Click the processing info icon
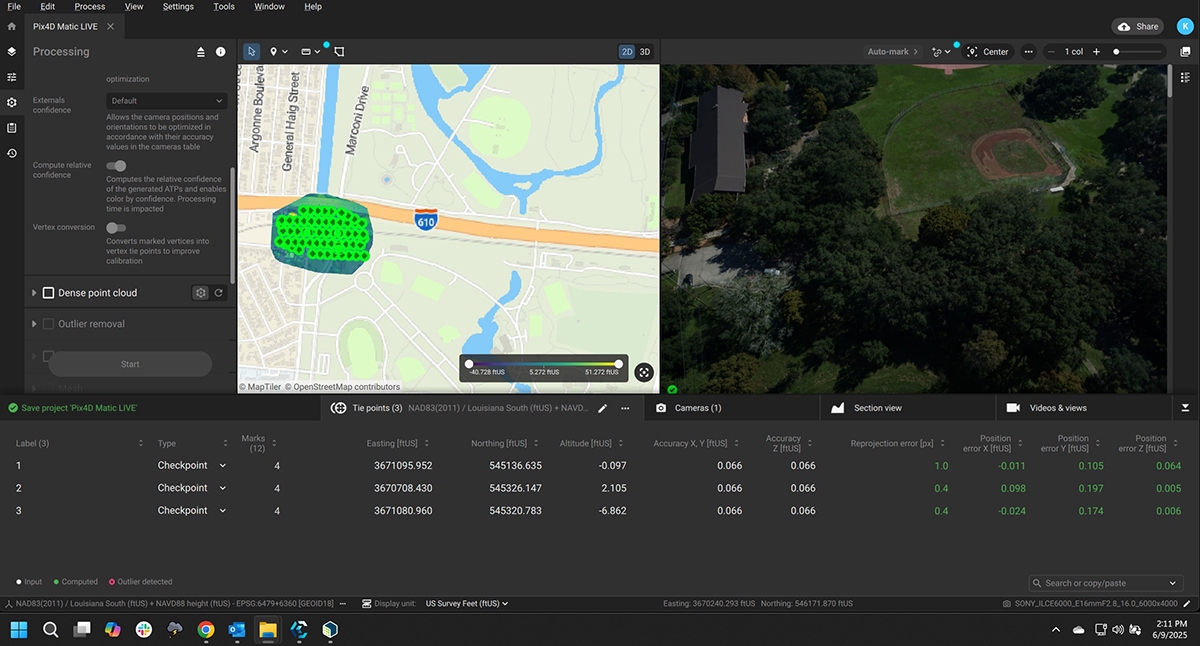This screenshot has height=646, width=1200. (x=221, y=52)
